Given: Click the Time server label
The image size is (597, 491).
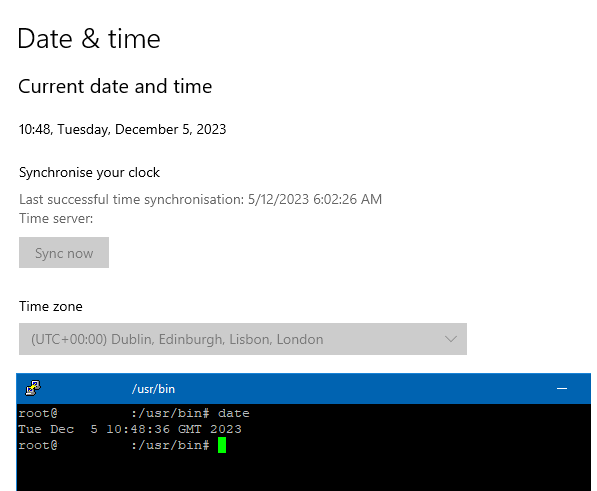Looking at the screenshot, I should [56, 218].
